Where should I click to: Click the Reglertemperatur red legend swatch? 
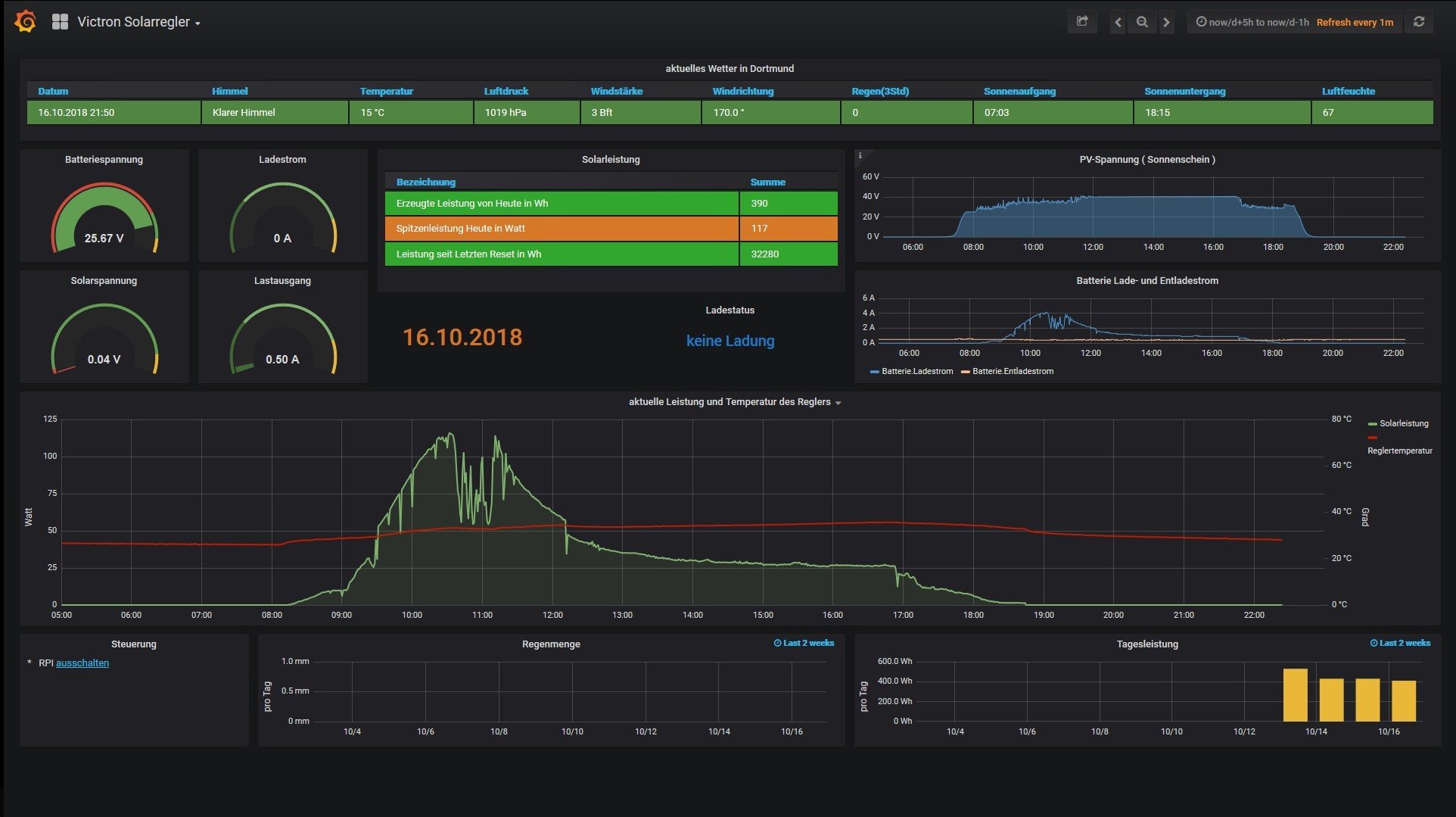[x=1373, y=438]
